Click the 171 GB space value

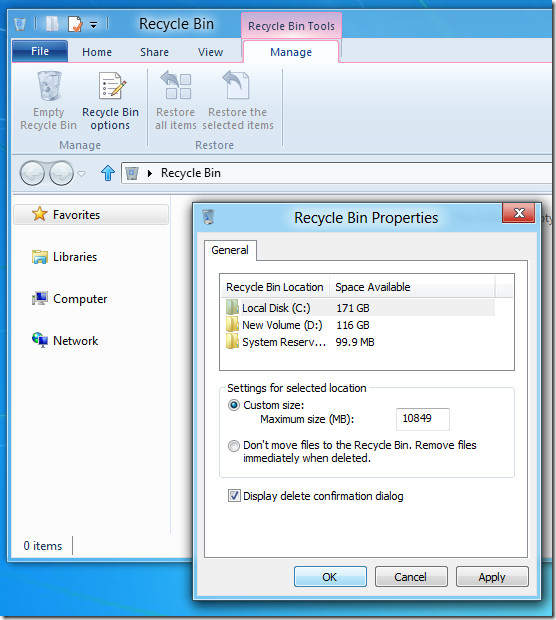(353, 308)
